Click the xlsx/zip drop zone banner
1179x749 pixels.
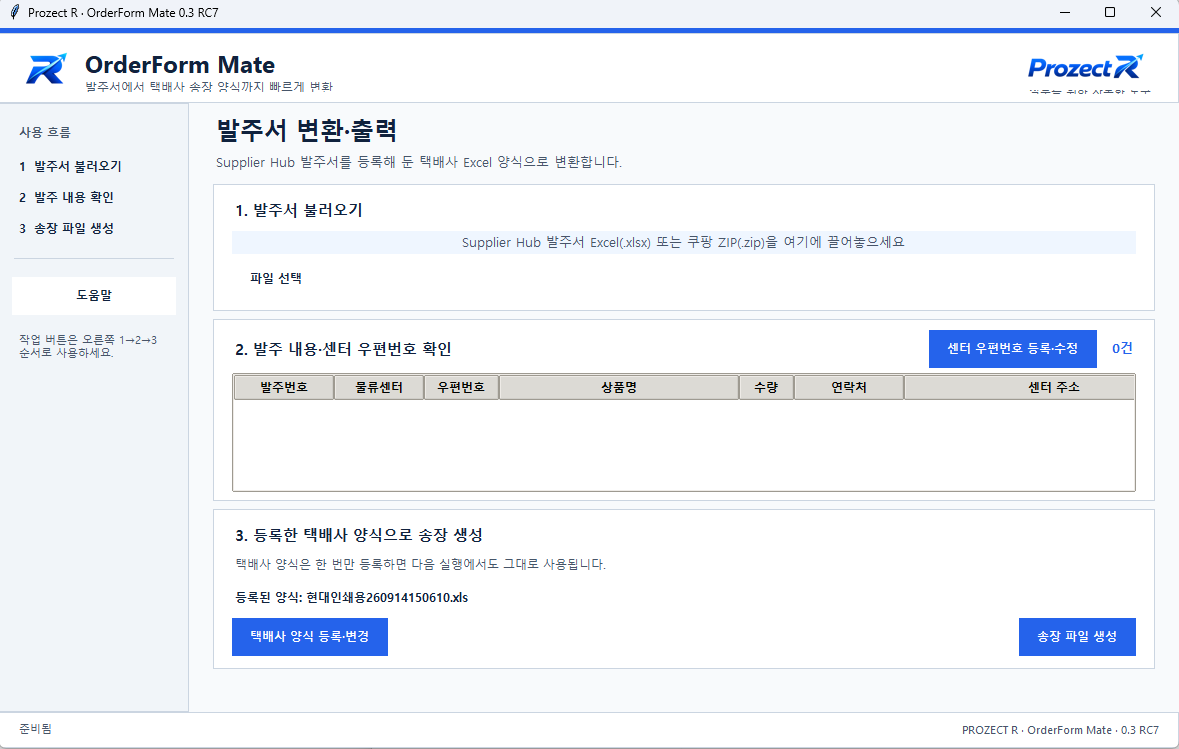tap(683, 242)
